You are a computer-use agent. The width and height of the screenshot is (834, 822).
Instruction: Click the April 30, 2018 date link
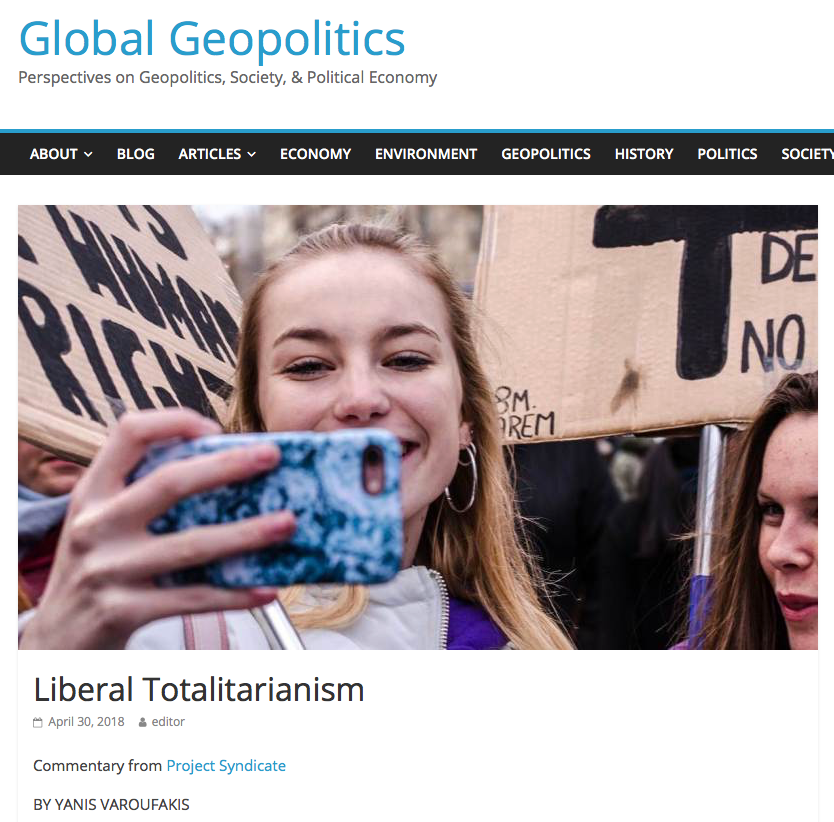pyautogui.click(x=86, y=722)
